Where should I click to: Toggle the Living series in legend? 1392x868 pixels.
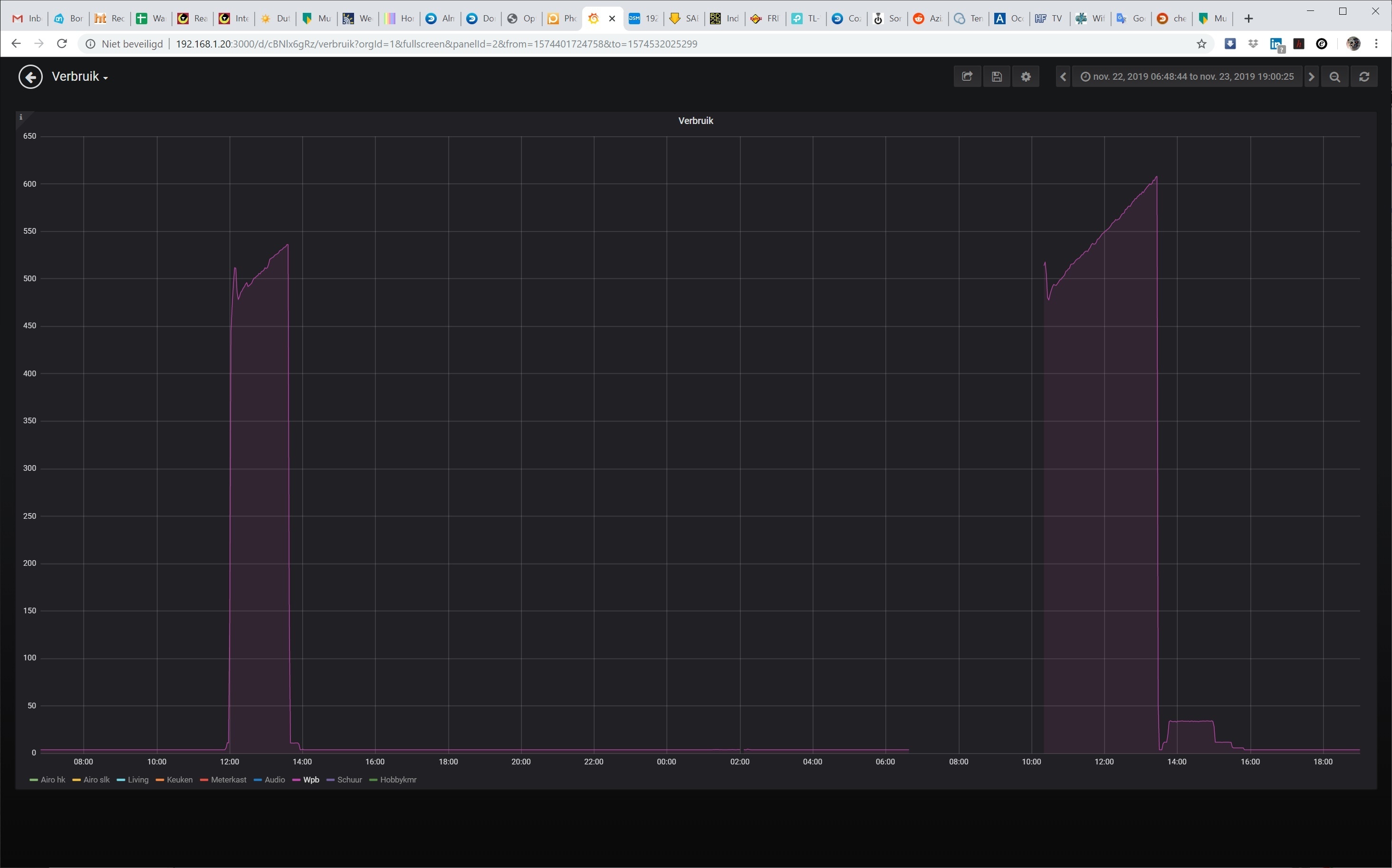[x=138, y=780]
